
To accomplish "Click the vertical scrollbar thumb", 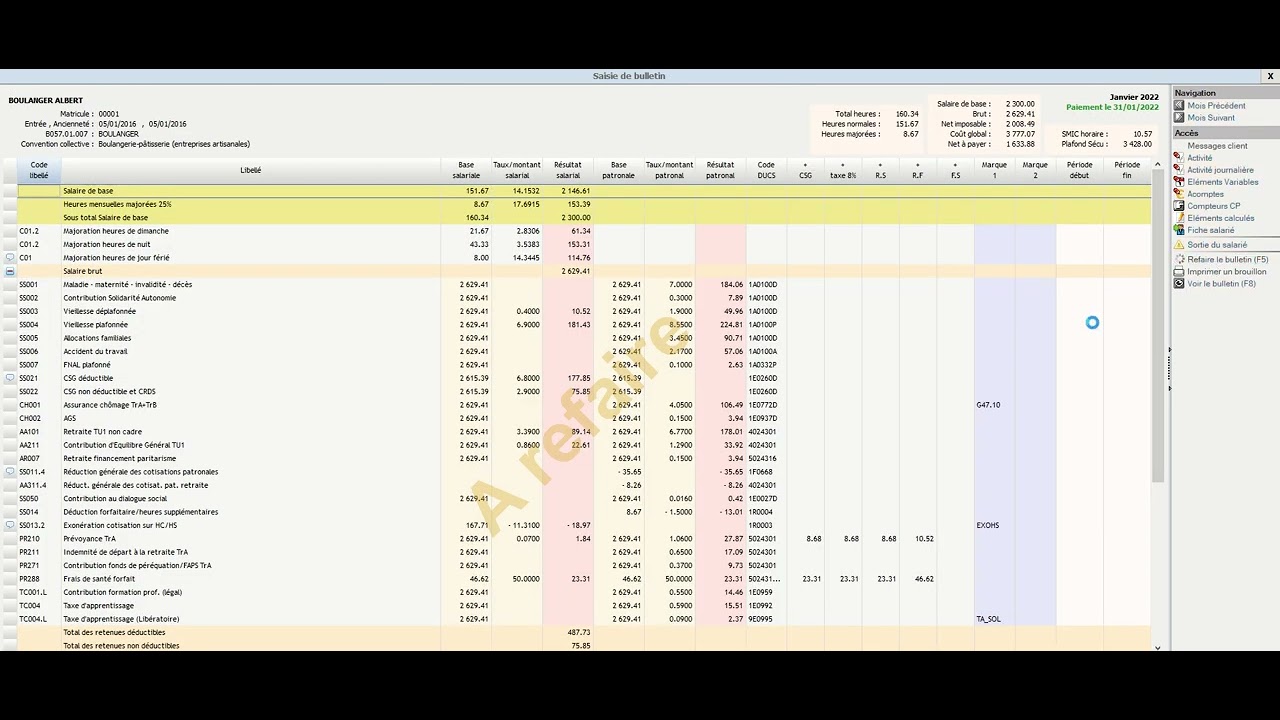I will (1158, 325).
